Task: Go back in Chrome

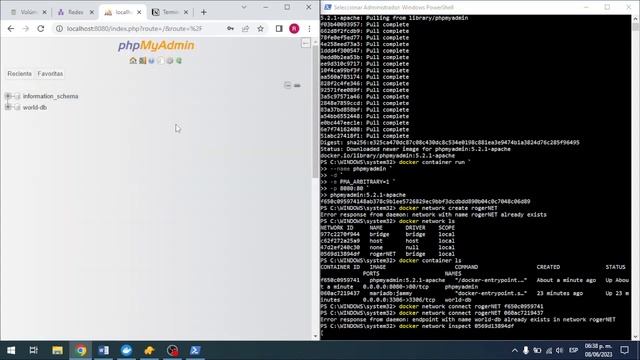Action: [11, 29]
